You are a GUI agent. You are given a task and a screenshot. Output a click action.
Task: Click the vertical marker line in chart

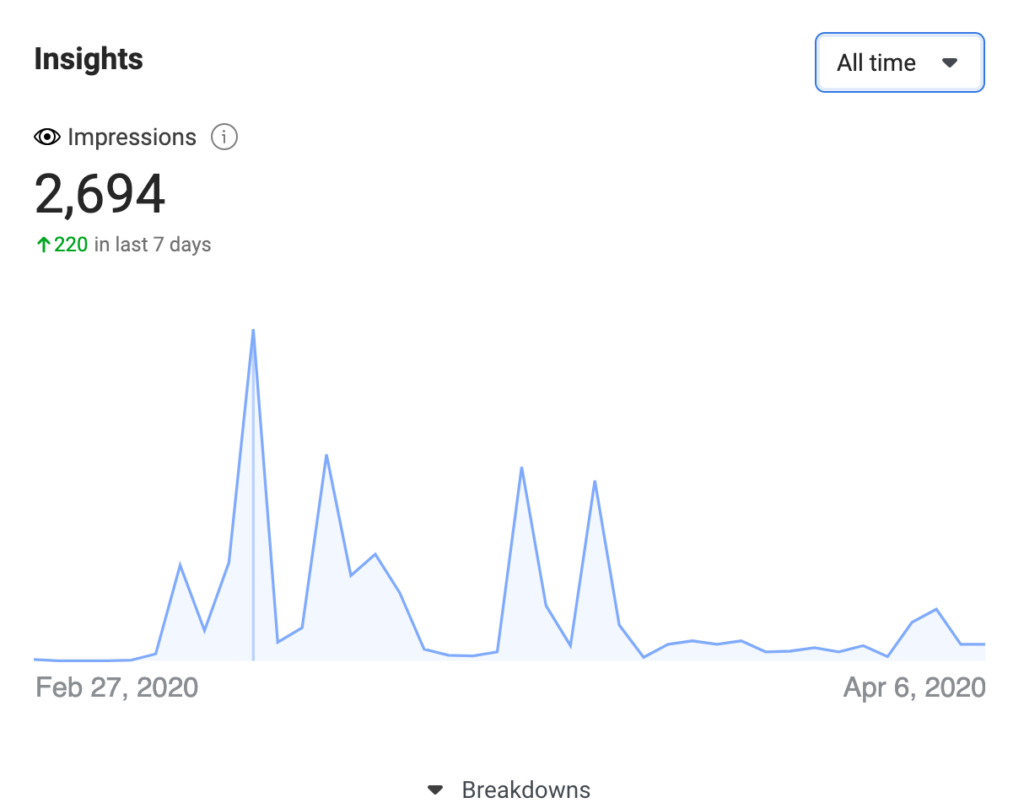(253, 496)
